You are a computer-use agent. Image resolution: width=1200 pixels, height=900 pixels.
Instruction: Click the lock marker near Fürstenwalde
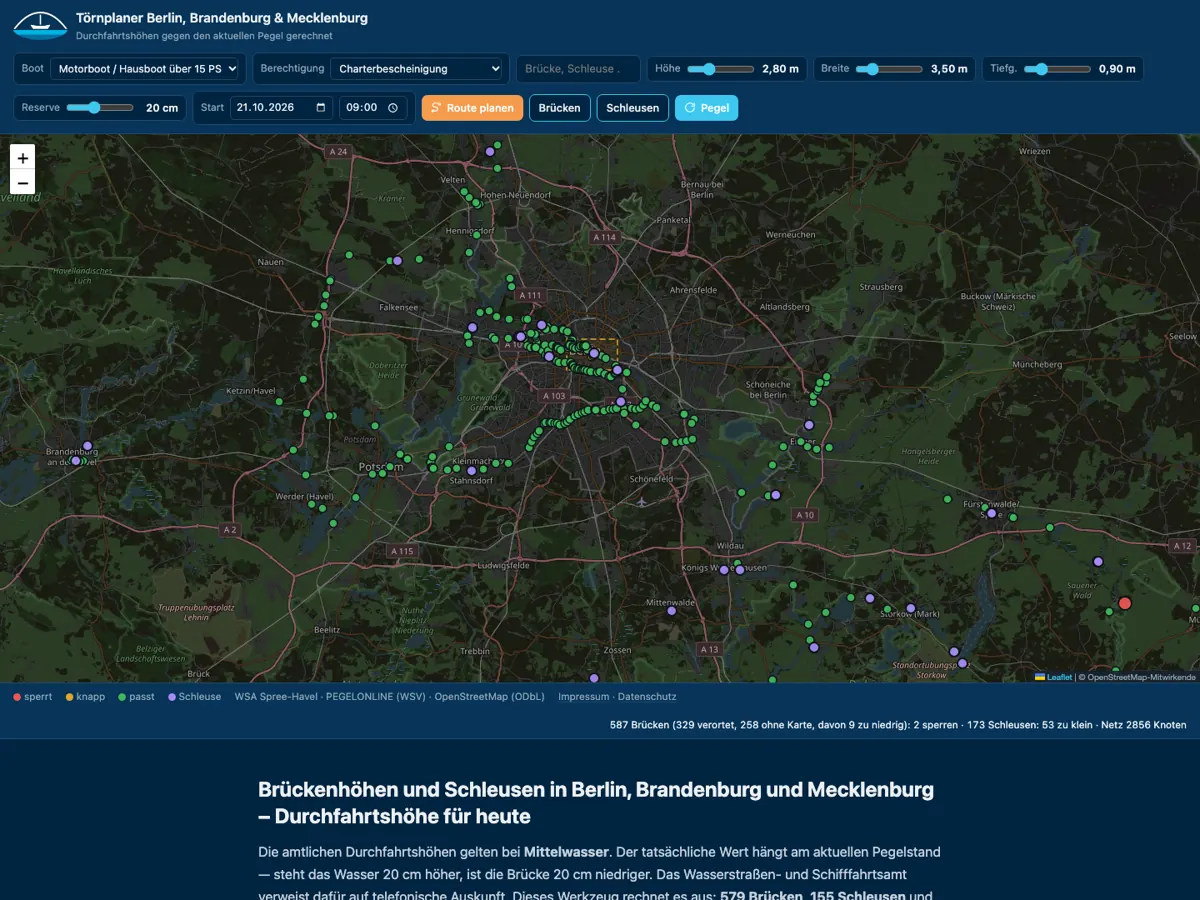pos(991,513)
